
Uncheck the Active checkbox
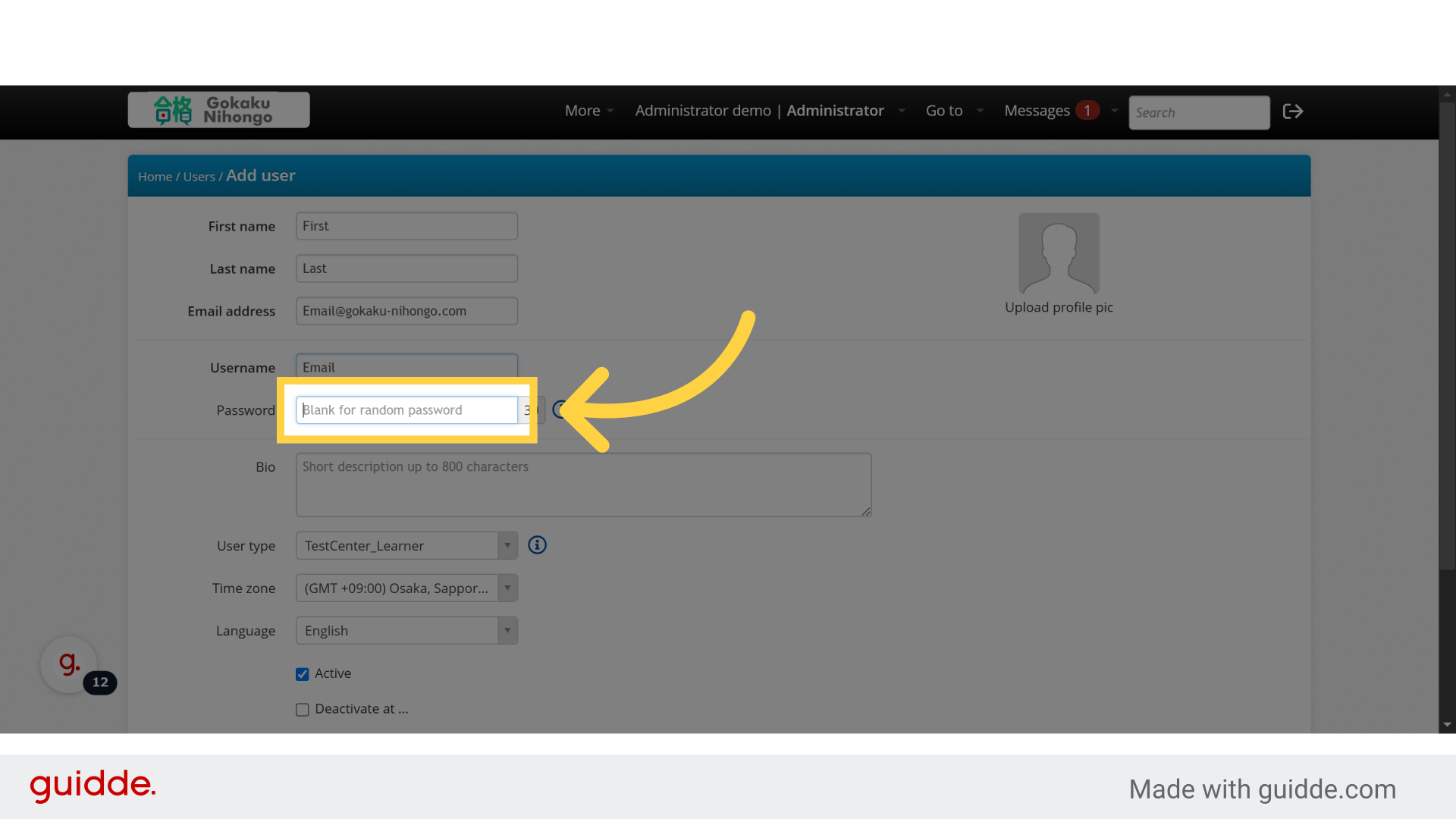[303, 674]
